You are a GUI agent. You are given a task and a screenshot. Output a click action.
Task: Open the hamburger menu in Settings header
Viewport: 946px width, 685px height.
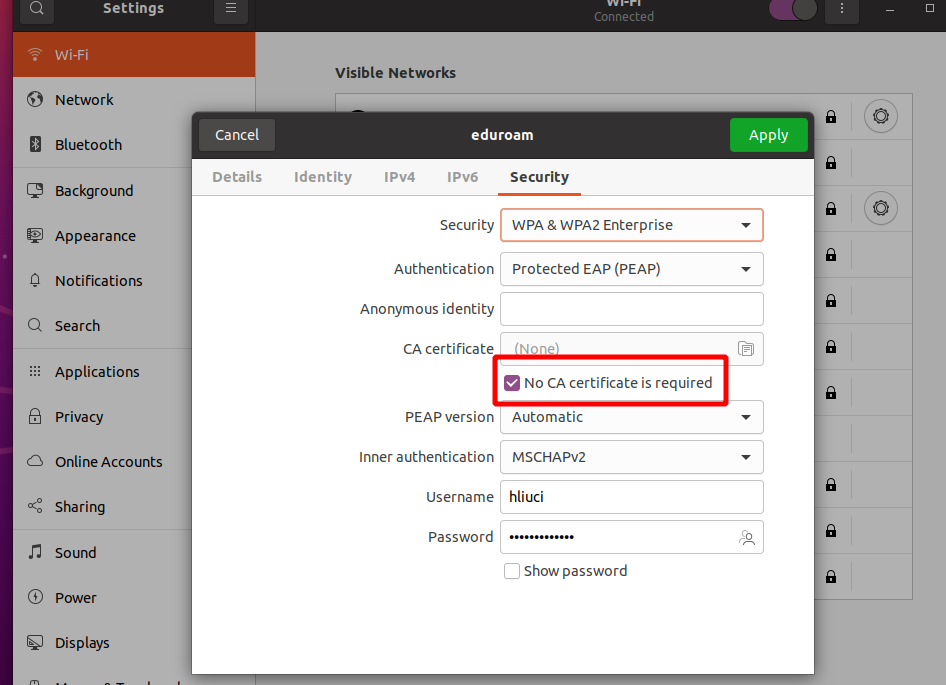point(230,8)
